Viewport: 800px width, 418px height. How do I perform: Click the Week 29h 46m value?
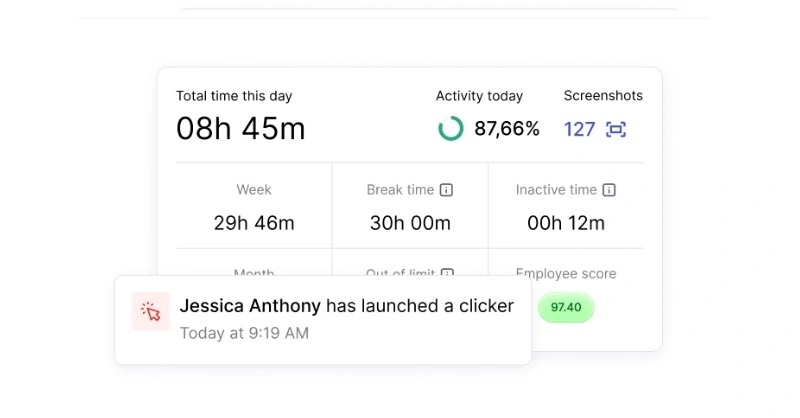tap(254, 223)
